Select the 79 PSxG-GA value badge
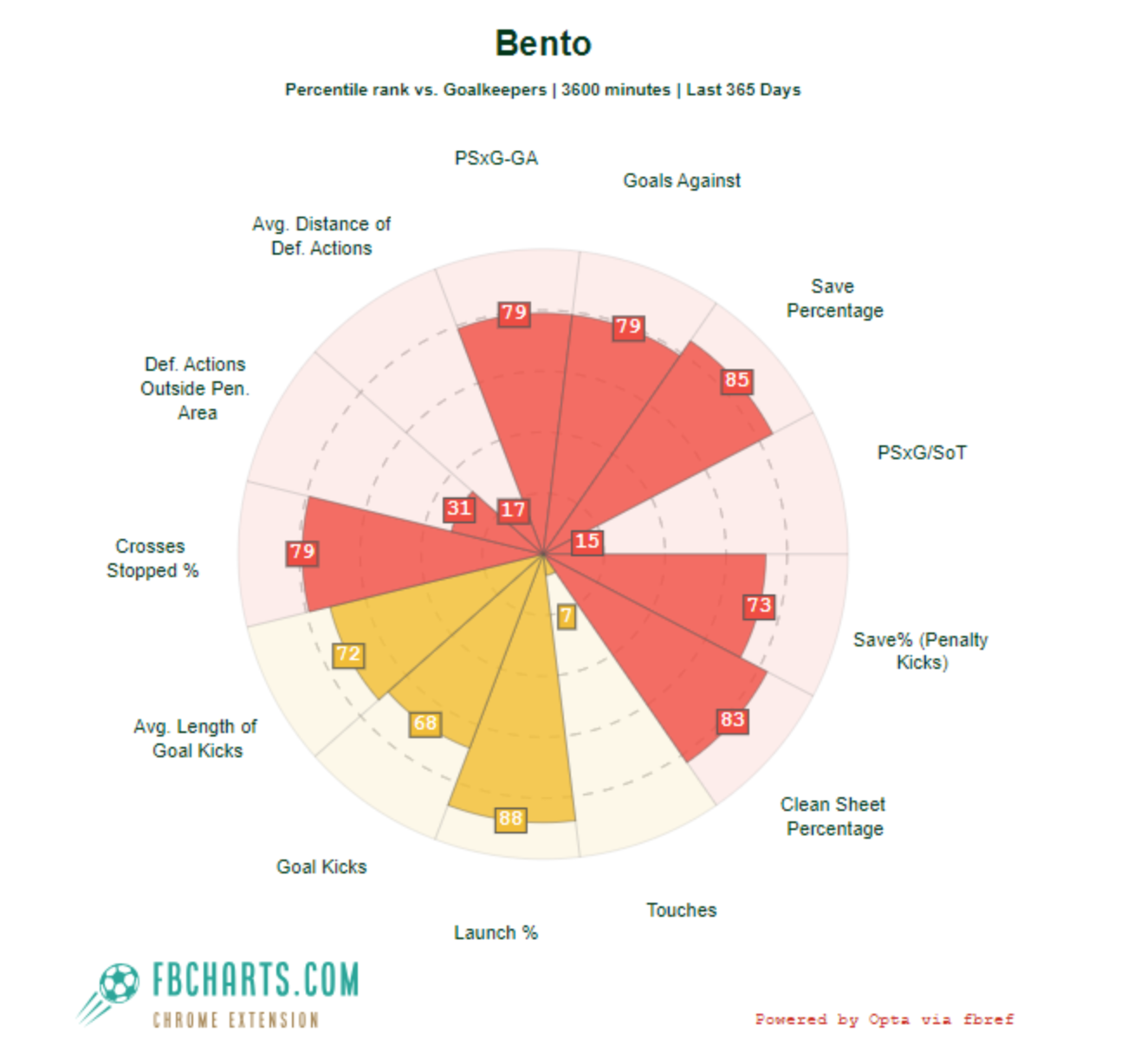This screenshot has height=1064, width=1147. (514, 313)
